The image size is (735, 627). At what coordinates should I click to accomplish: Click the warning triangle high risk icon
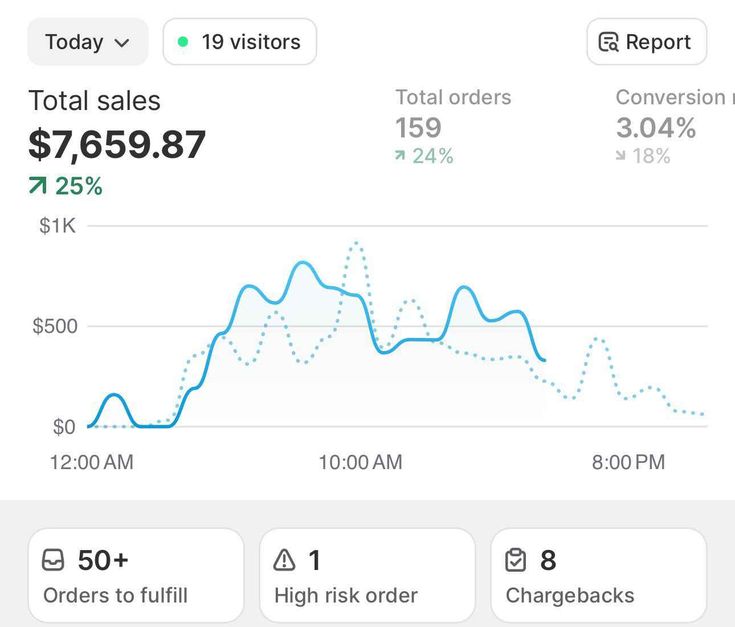[285, 560]
